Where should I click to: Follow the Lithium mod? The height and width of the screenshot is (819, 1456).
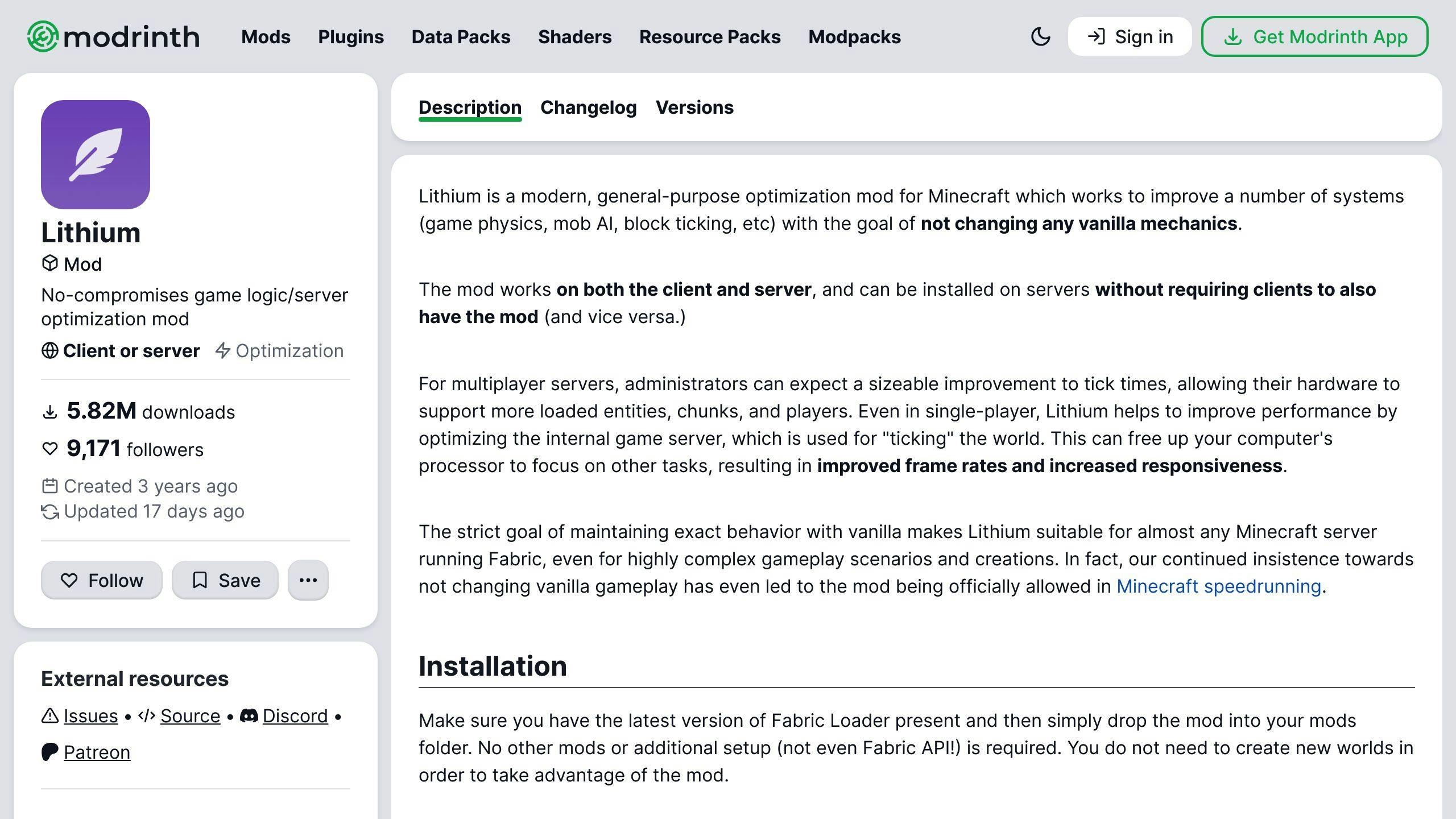click(x=102, y=580)
